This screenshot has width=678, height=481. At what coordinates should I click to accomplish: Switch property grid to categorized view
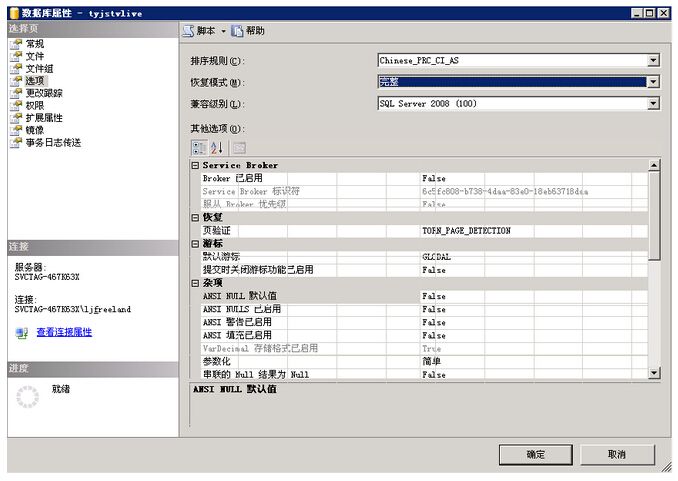point(198,147)
